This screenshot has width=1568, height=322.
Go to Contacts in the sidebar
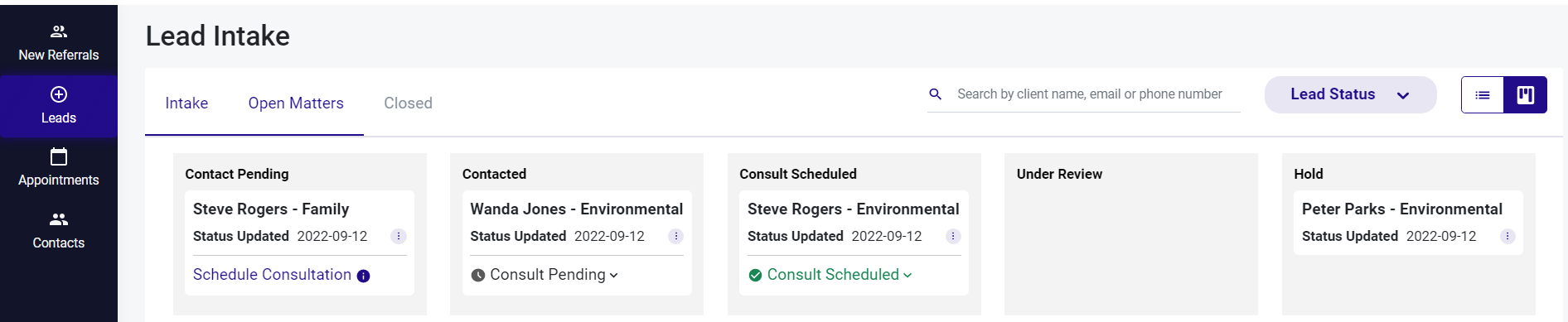[58, 230]
